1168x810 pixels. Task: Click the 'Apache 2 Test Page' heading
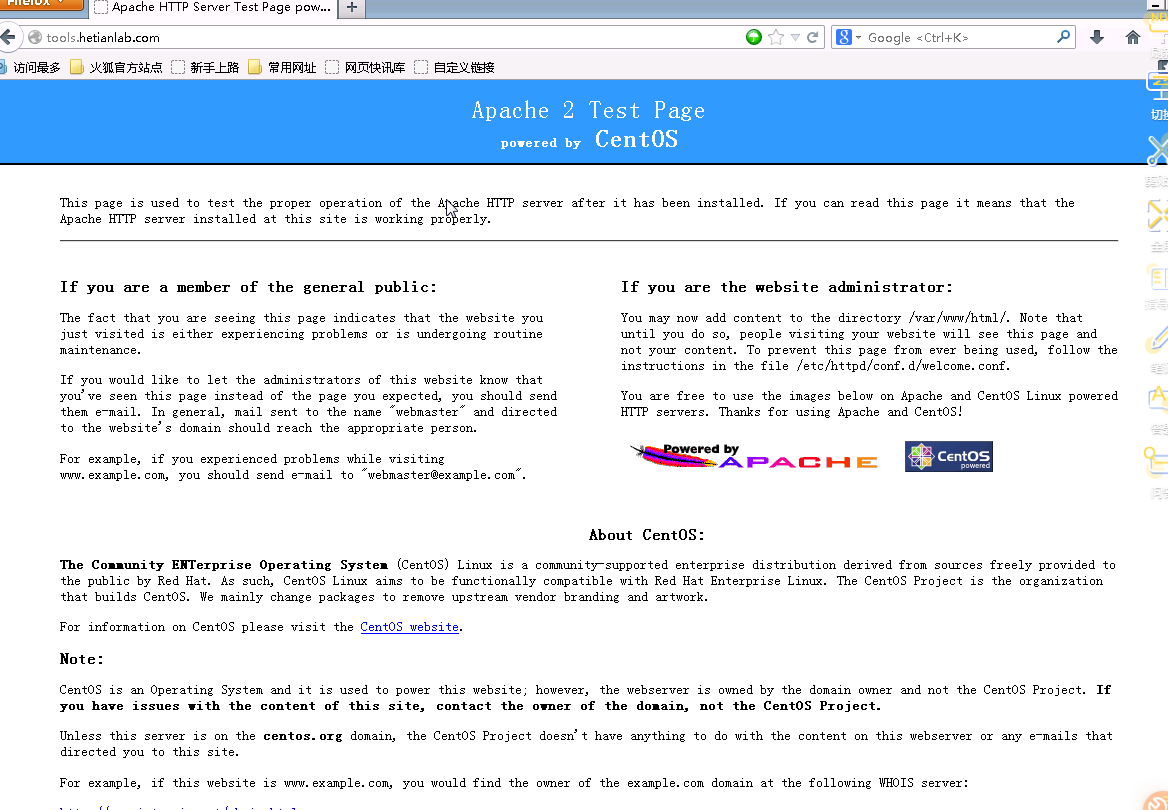(588, 110)
